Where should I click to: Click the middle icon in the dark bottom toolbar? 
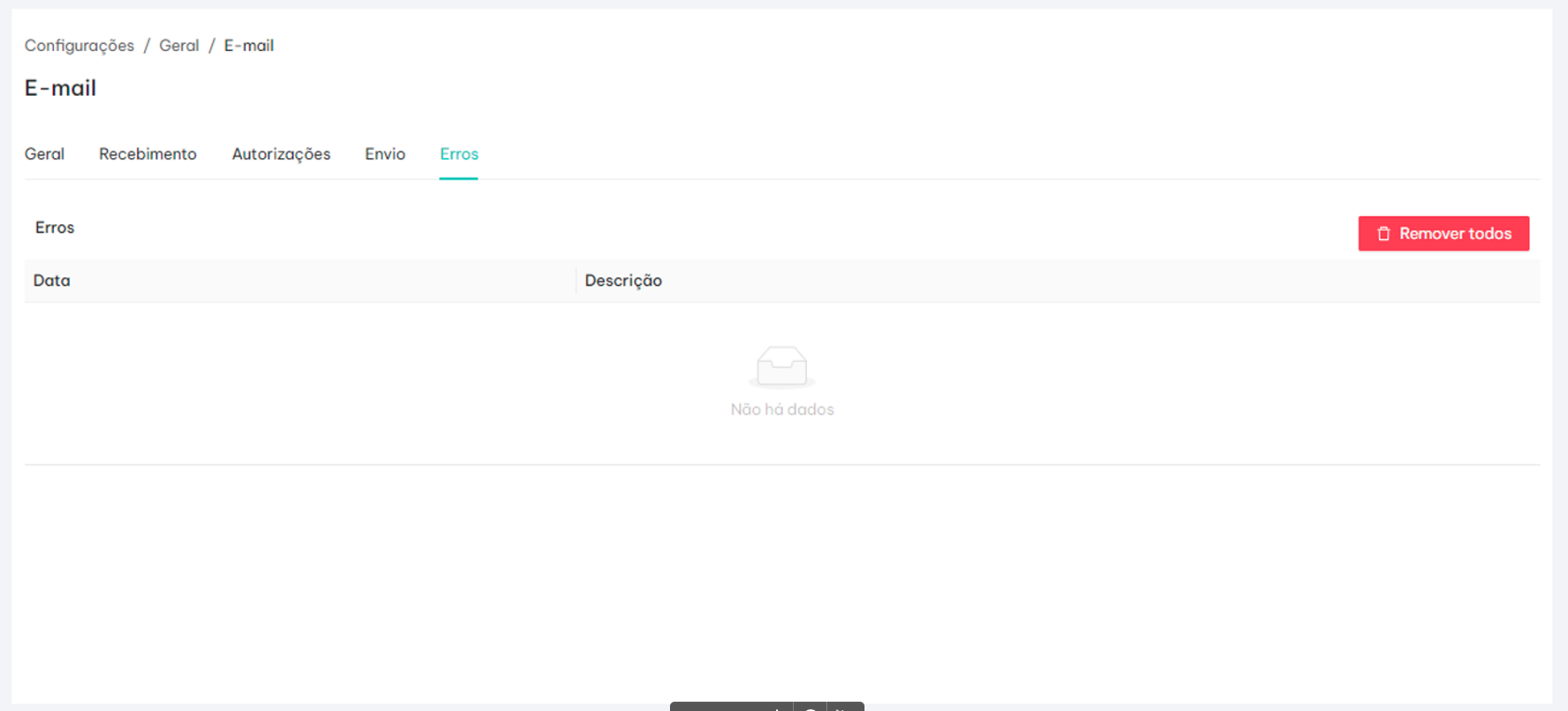811,707
